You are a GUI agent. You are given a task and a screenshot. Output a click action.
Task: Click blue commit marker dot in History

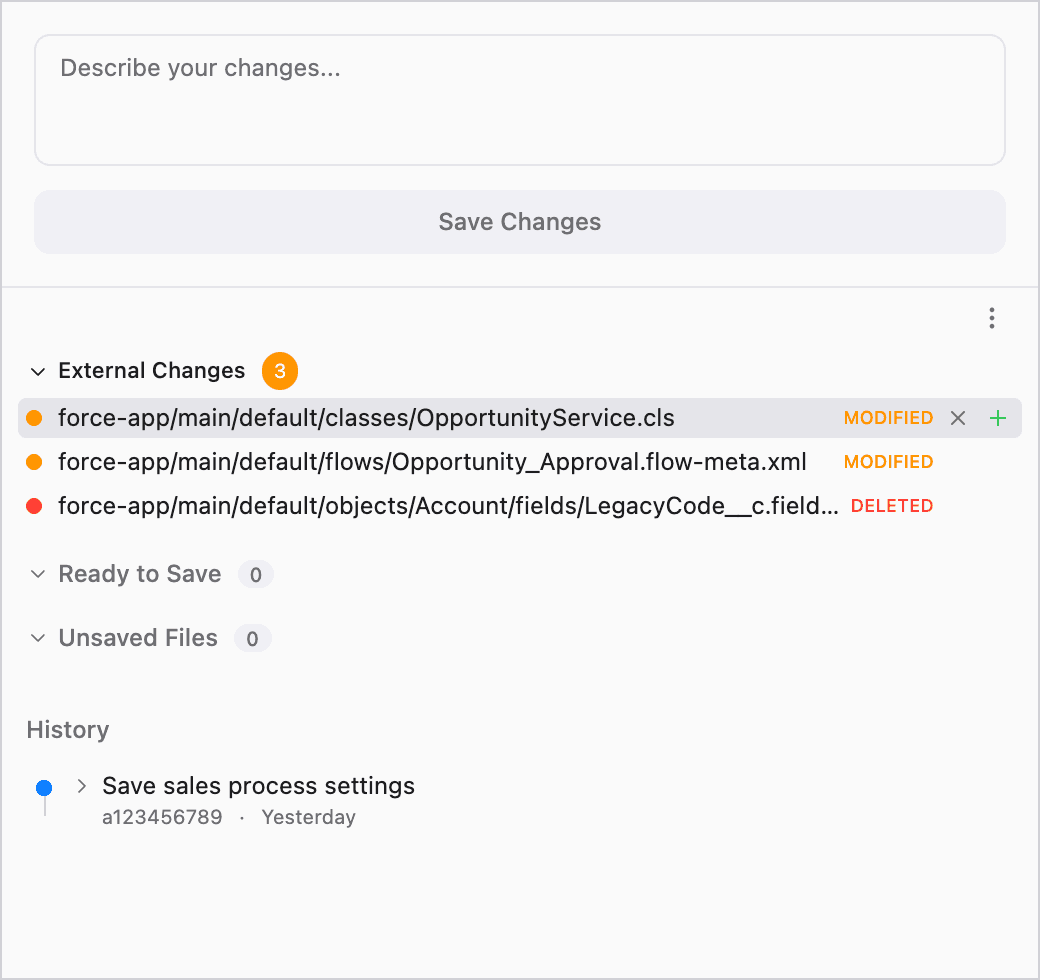[x=44, y=788]
